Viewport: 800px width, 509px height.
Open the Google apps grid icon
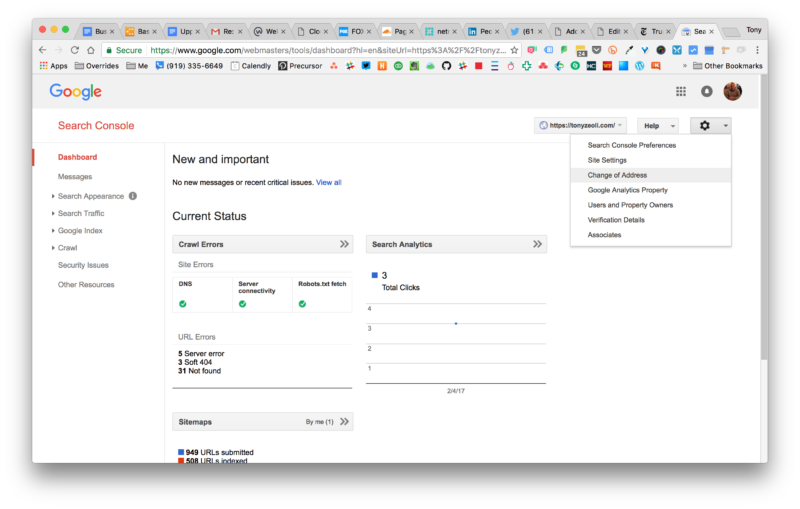(681, 91)
